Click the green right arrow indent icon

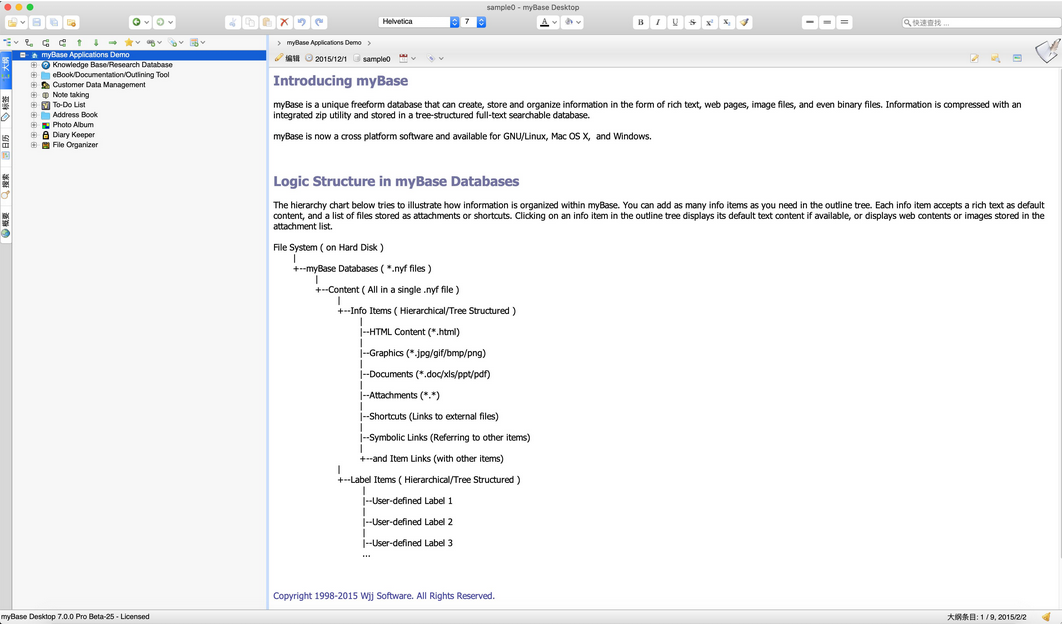pos(112,43)
